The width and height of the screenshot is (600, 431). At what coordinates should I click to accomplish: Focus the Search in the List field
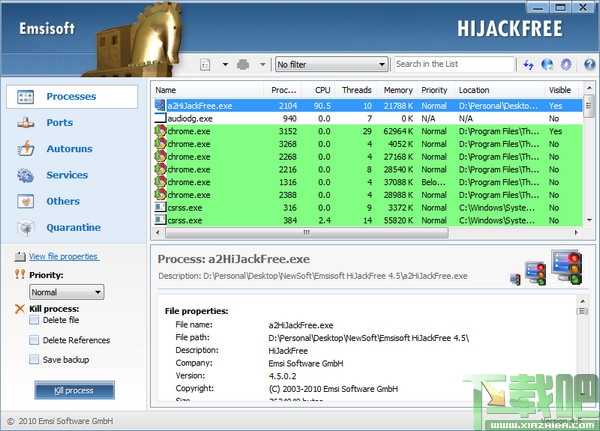pyautogui.click(x=454, y=64)
